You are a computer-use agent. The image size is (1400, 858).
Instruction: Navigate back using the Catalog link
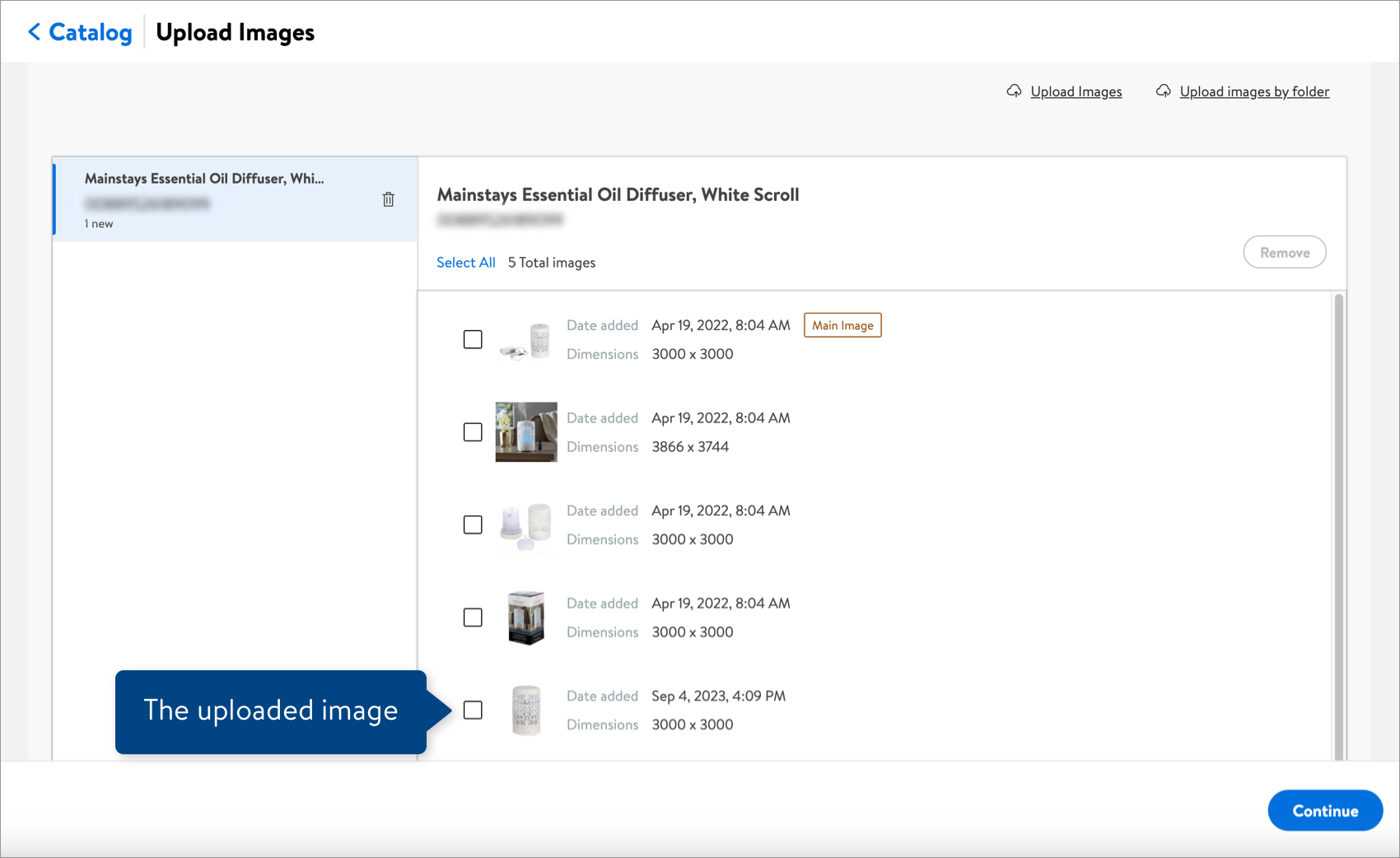point(91,32)
